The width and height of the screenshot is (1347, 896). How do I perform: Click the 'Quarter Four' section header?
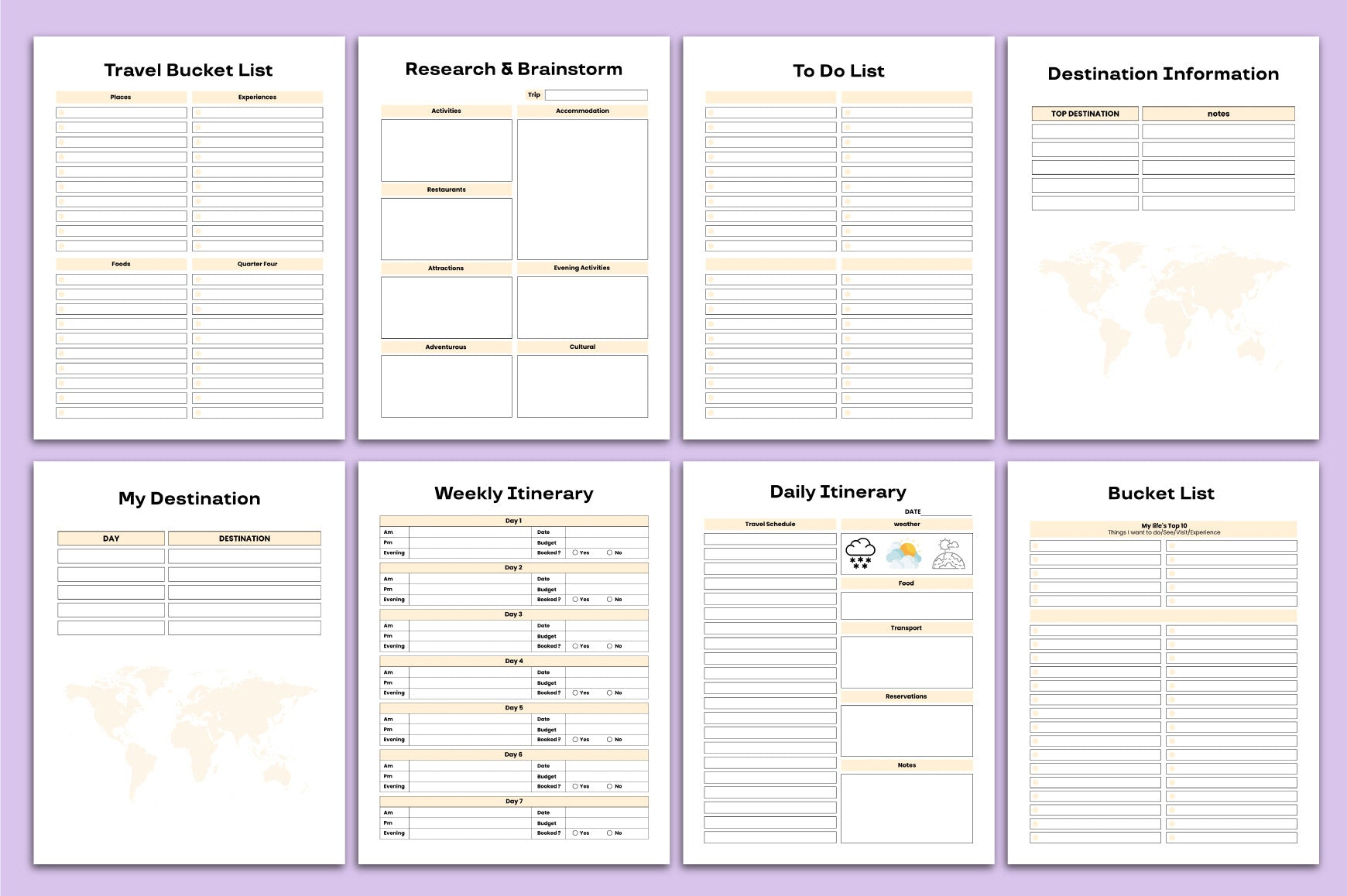coord(257,264)
